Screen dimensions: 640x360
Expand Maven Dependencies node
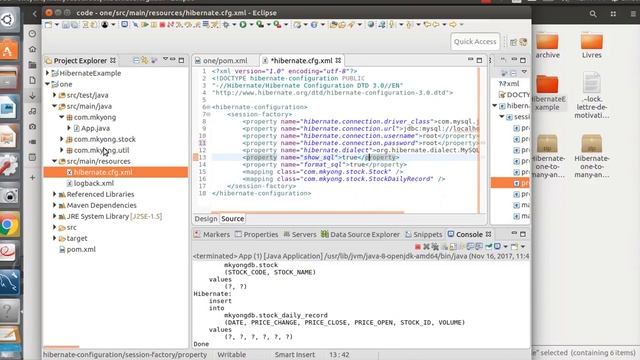coord(55,205)
